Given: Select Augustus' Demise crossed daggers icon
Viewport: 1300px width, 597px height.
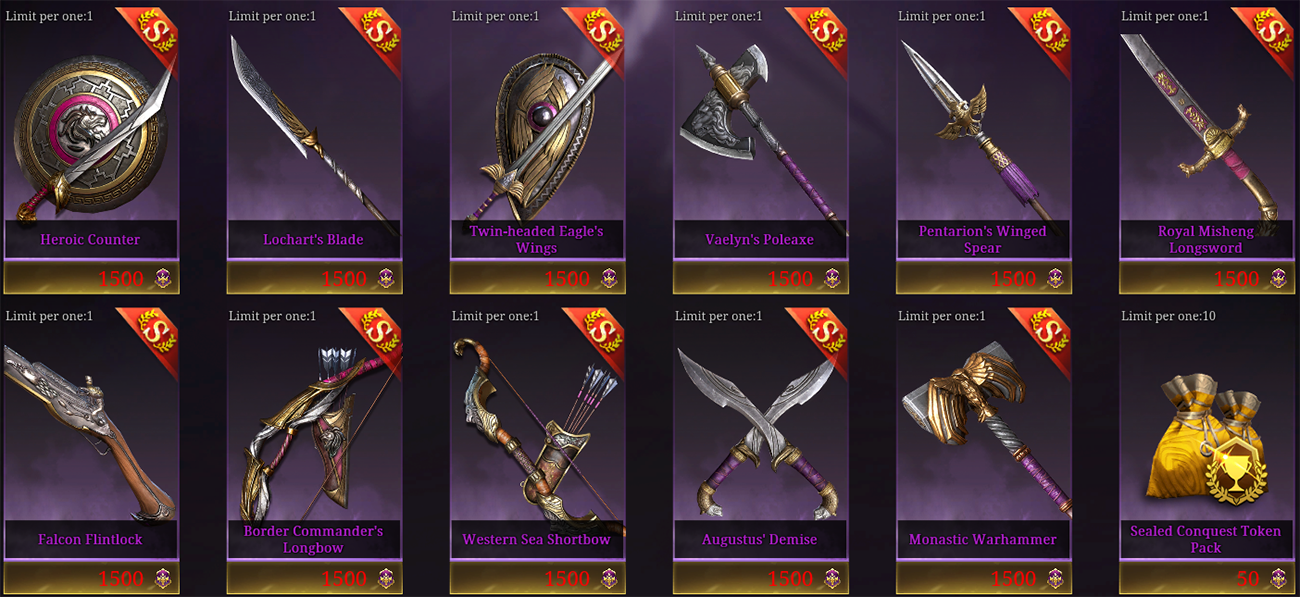Looking at the screenshot, I should click(x=759, y=425).
